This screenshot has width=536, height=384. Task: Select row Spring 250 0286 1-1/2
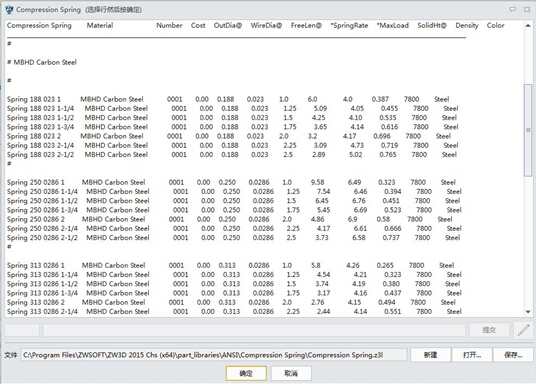coord(233,201)
